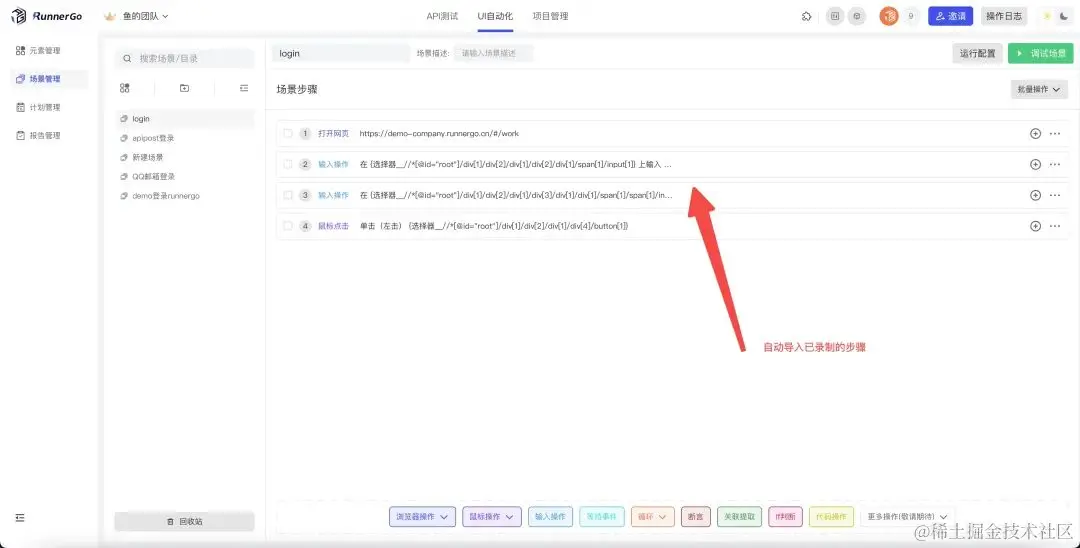Open 计划管理 in the sidebar

(49, 107)
